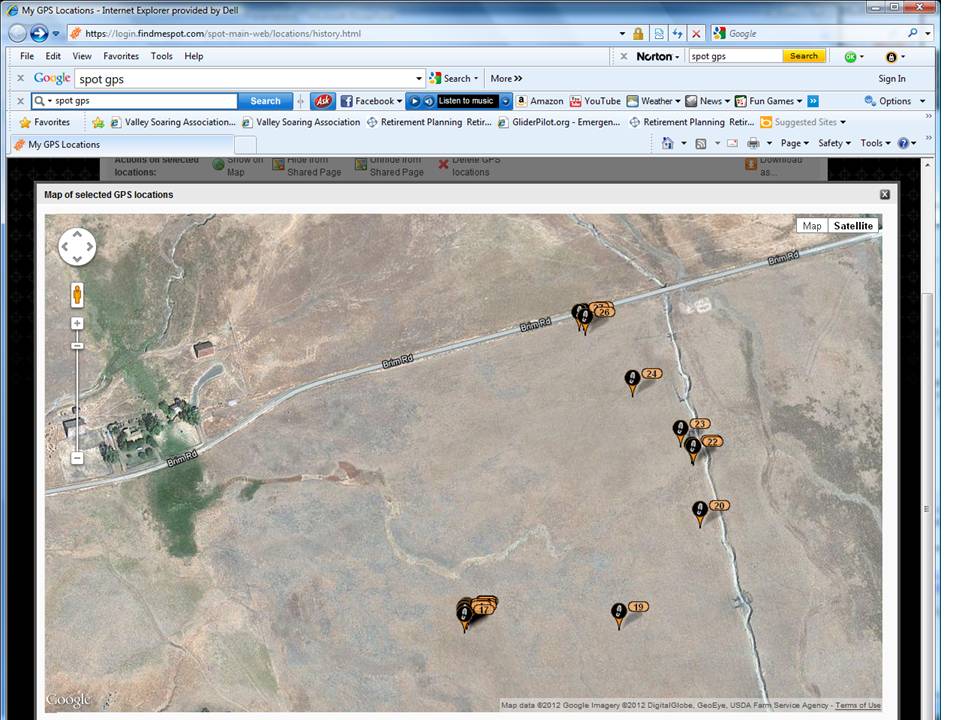
Task: Open the Favorites menu
Action: (121, 56)
